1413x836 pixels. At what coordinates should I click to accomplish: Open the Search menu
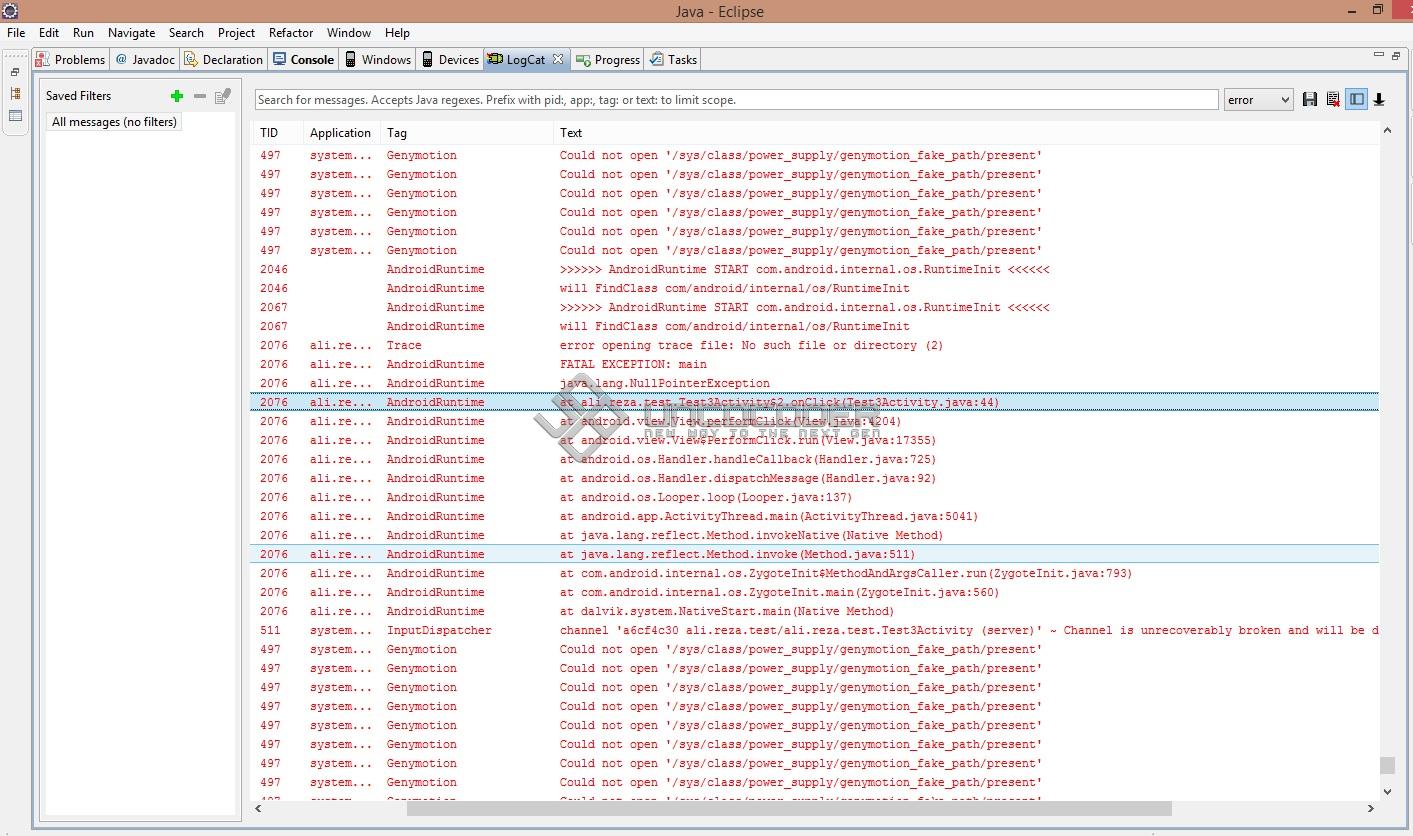[186, 32]
